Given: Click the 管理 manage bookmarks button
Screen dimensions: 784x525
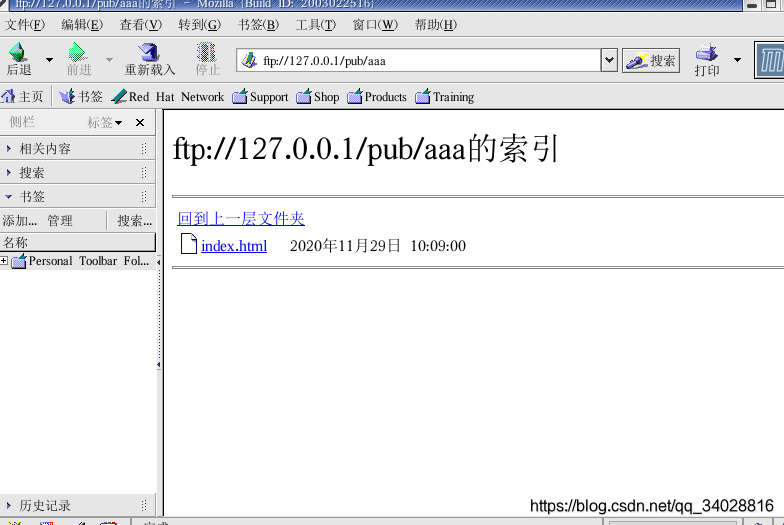Looking at the screenshot, I should coord(60,220).
